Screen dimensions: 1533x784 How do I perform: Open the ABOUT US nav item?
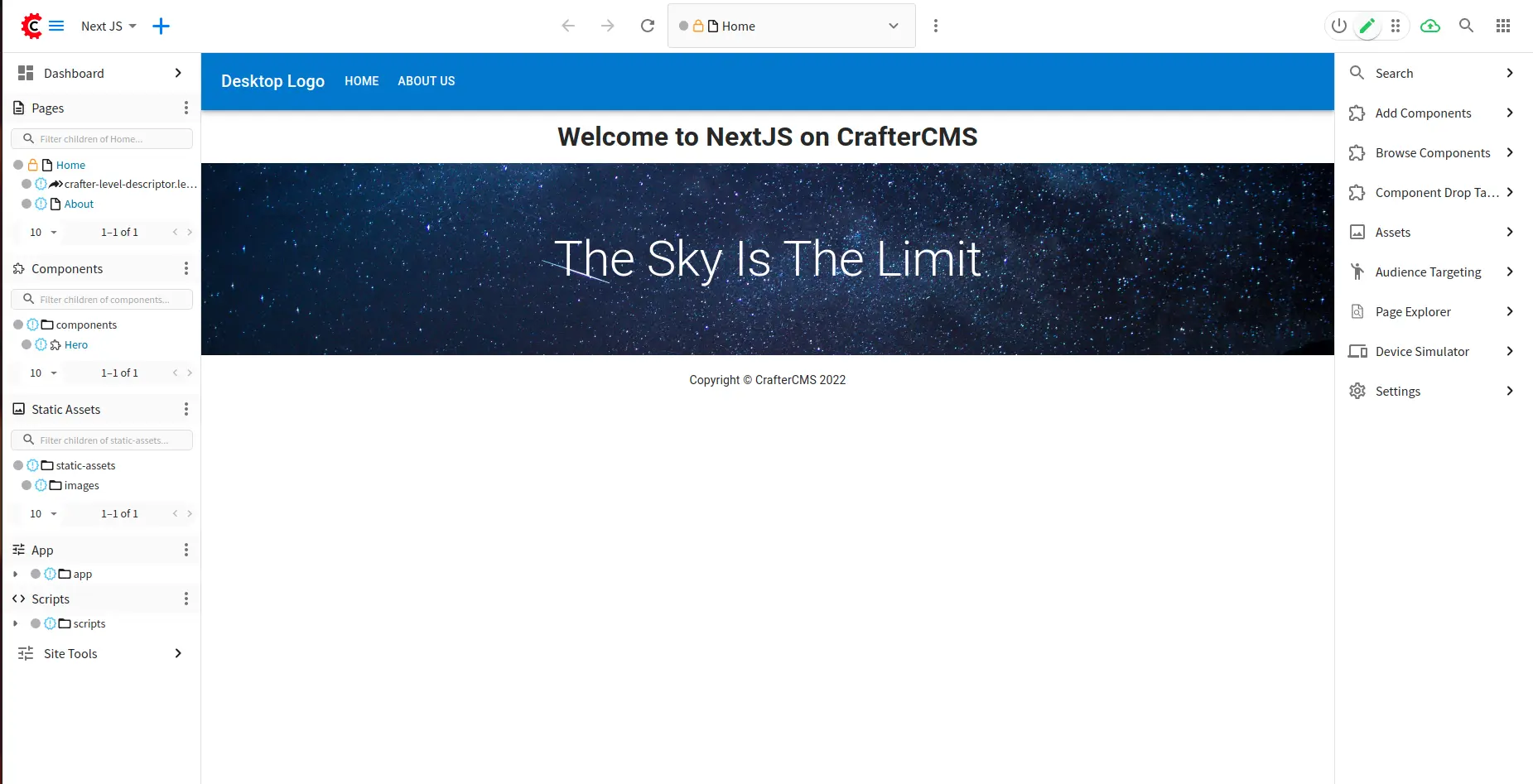(426, 81)
